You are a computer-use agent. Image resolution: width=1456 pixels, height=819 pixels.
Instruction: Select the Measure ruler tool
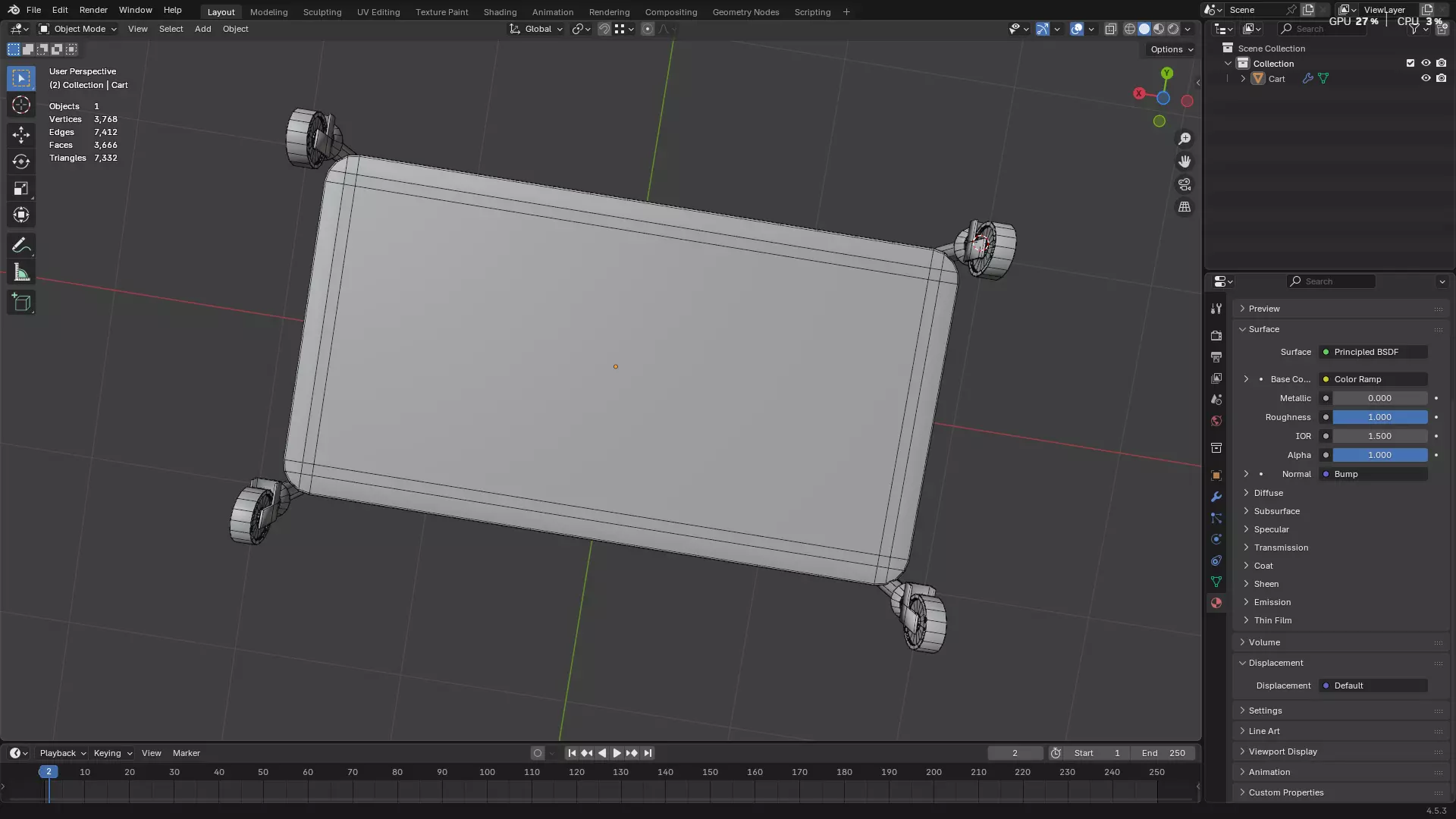[21, 273]
